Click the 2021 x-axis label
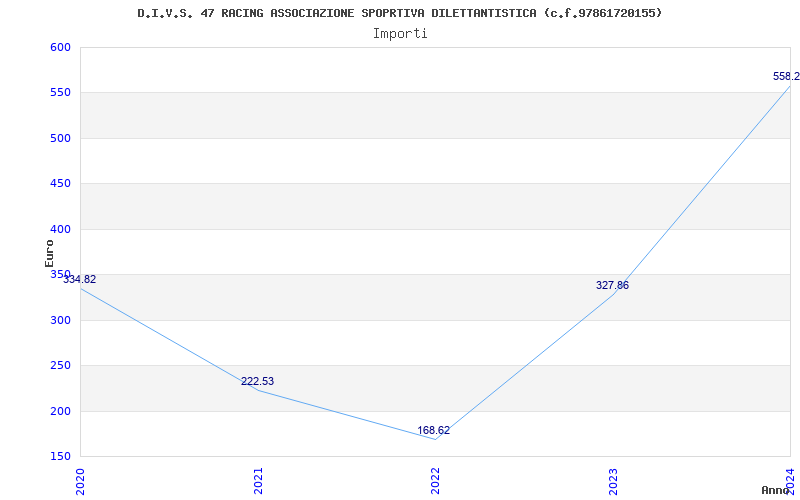Image resolution: width=800 pixels, height=500 pixels. pyautogui.click(x=259, y=480)
